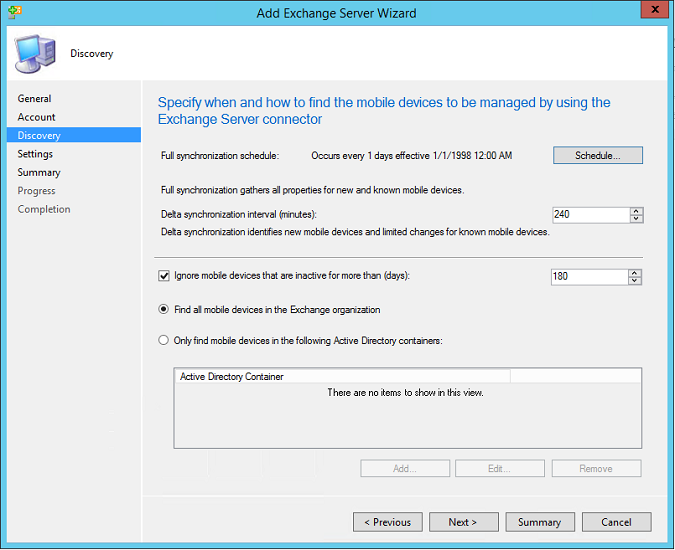675x550 pixels.
Task: Click the Previous button
Action: point(387,522)
